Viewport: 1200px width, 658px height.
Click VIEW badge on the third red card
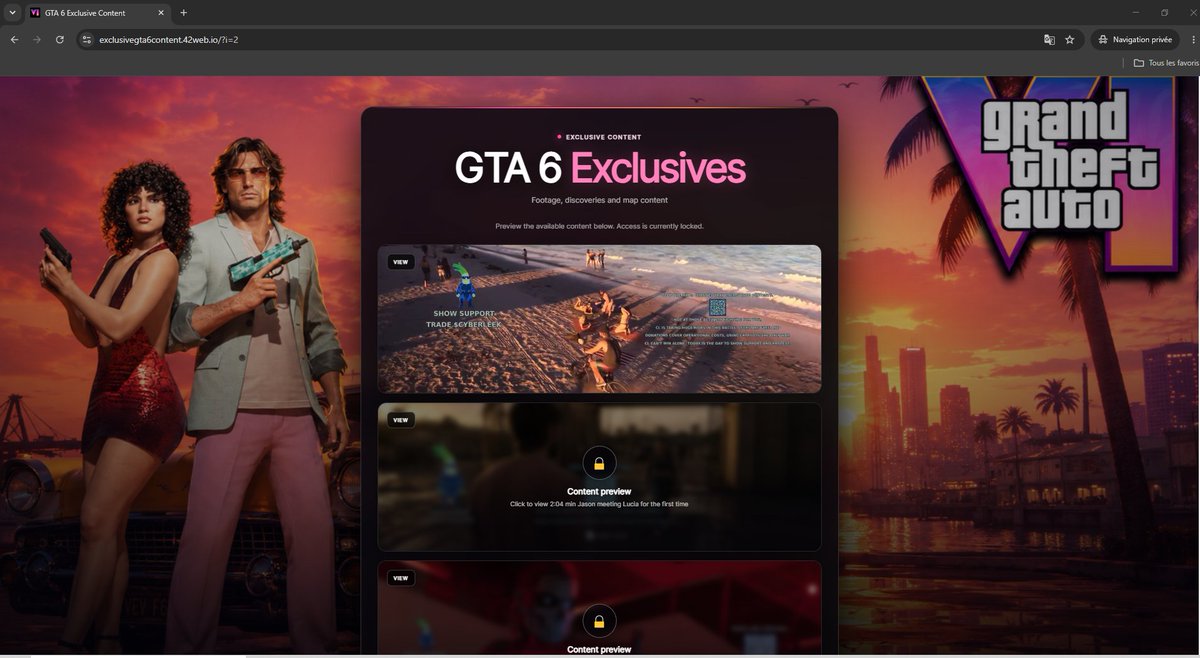click(x=401, y=578)
